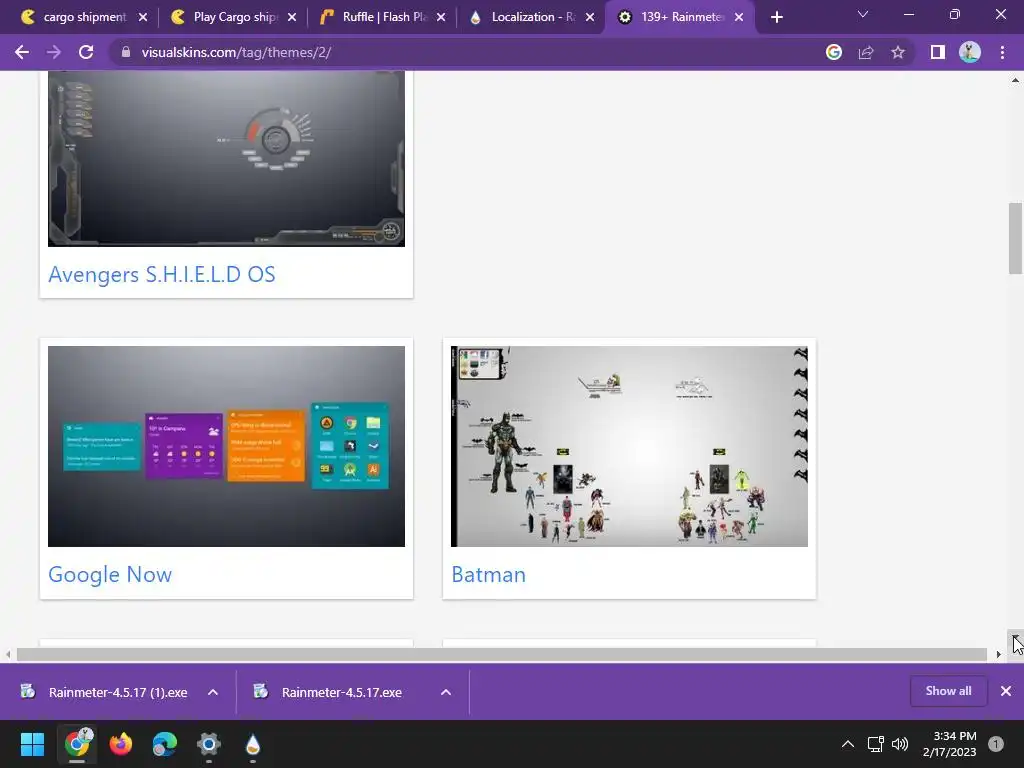The image size is (1024, 768).
Task: Reload the visualskins page
Action: coord(86,52)
